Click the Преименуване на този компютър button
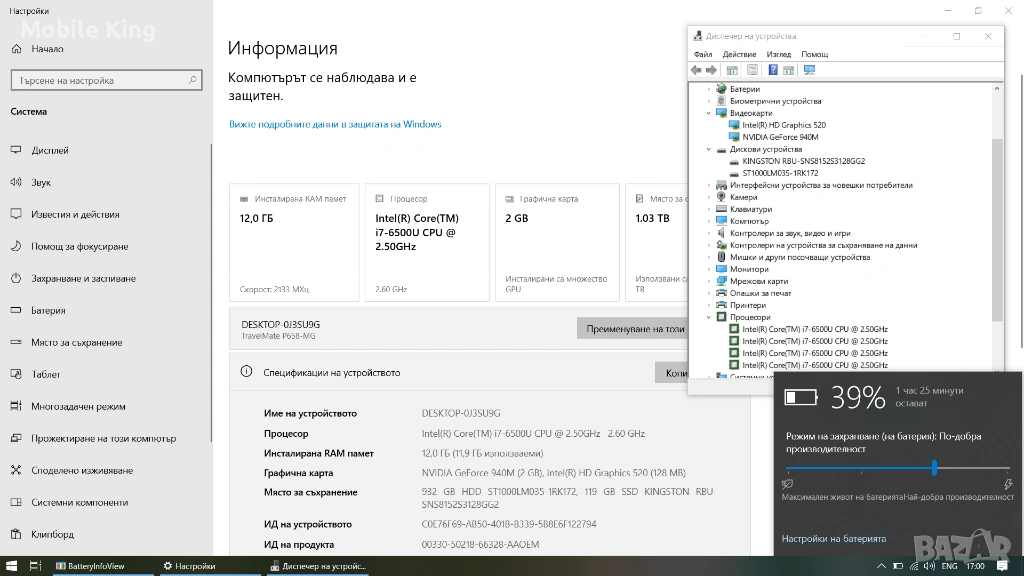Viewport: 1024px width, 576px height. point(633,328)
